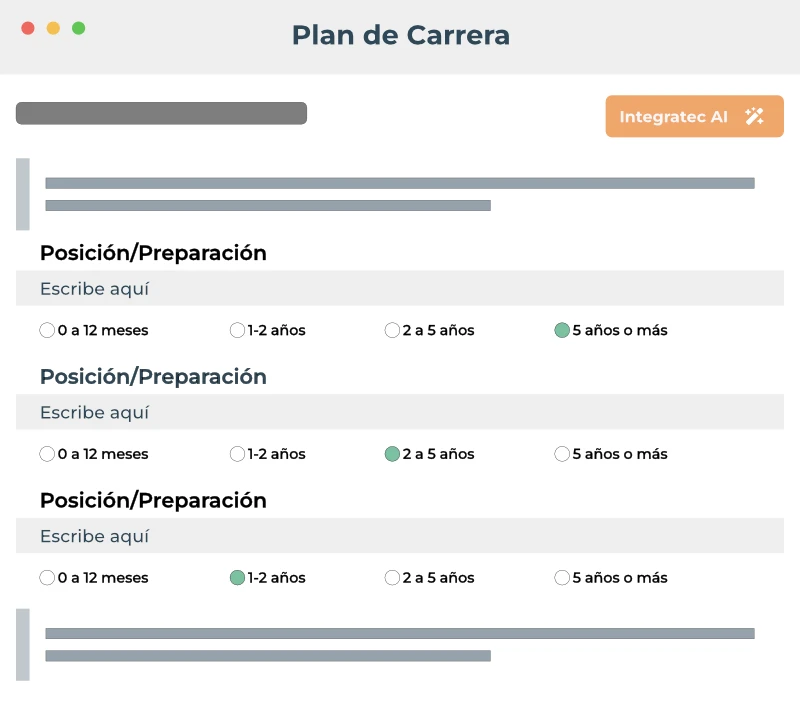Click the first 'Escribe aquí' input field
Screen dimensions: 800x704
click(x=400, y=288)
